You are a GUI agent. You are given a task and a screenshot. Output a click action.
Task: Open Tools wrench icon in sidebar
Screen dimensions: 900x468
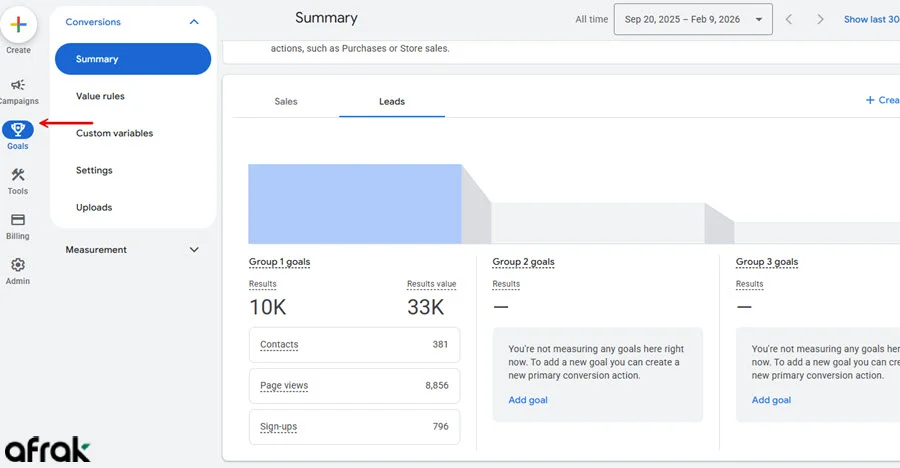pos(18,176)
